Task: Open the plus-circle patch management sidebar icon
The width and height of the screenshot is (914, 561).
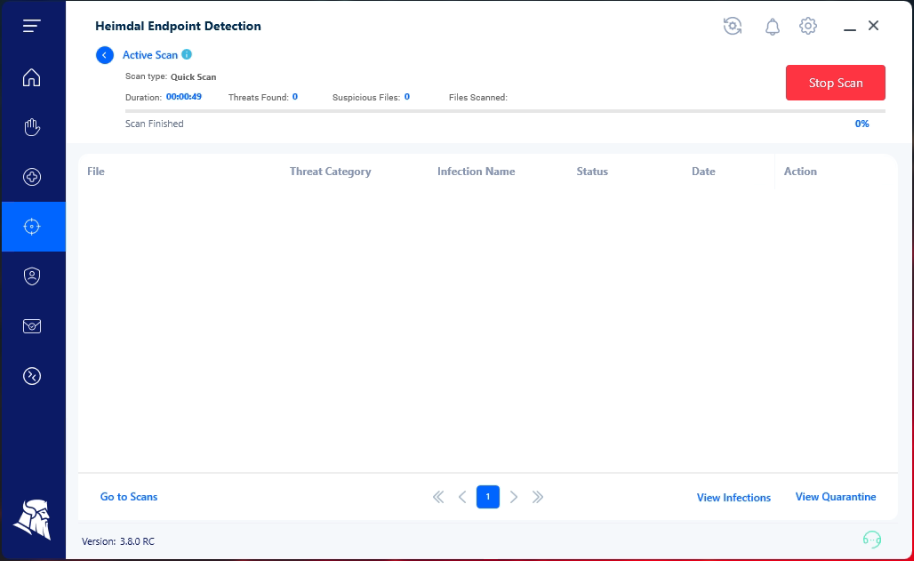Action: (x=31, y=177)
